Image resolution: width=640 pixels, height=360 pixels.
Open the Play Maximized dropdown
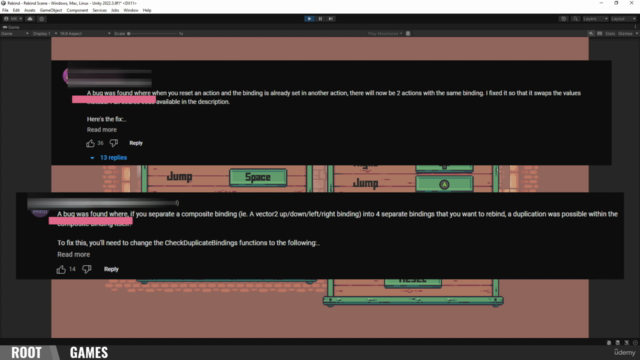pyautogui.click(x=385, y=33)
